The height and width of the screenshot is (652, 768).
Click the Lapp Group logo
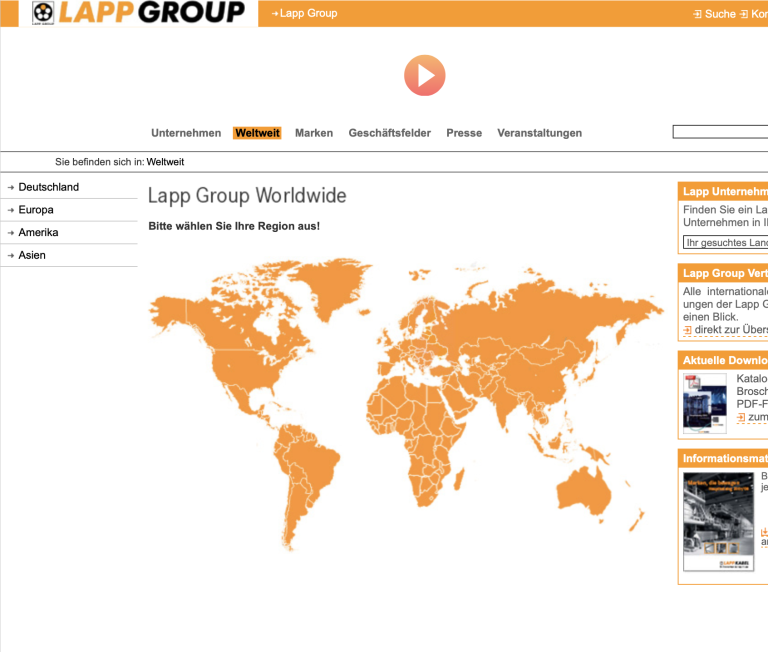point(138,13)
